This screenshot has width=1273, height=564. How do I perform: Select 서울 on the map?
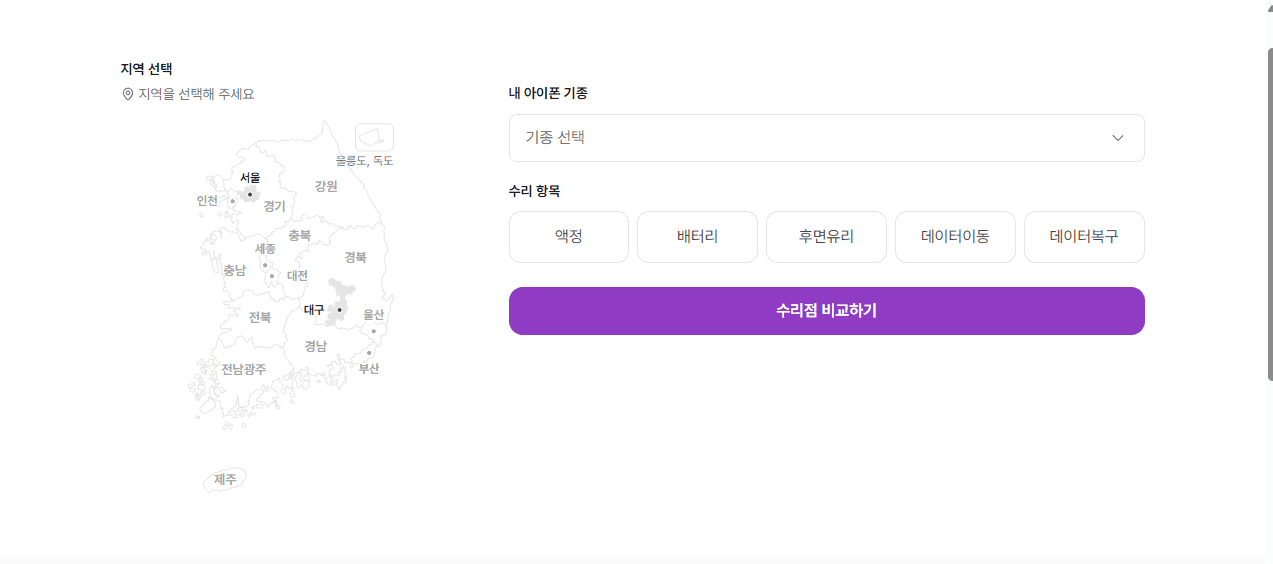tap(250, 178)
